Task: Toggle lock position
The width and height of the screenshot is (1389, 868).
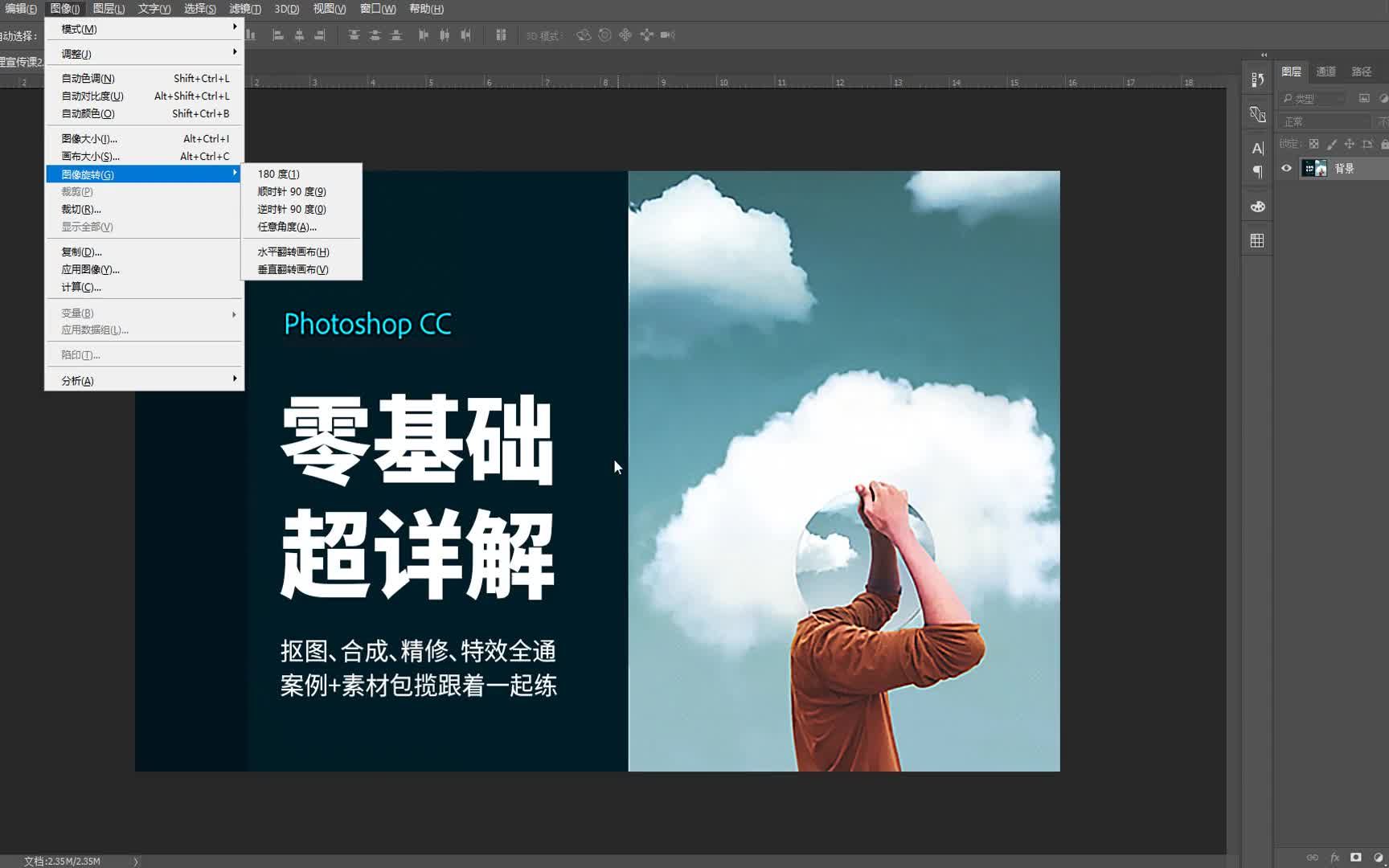Action: [1350, 144]
